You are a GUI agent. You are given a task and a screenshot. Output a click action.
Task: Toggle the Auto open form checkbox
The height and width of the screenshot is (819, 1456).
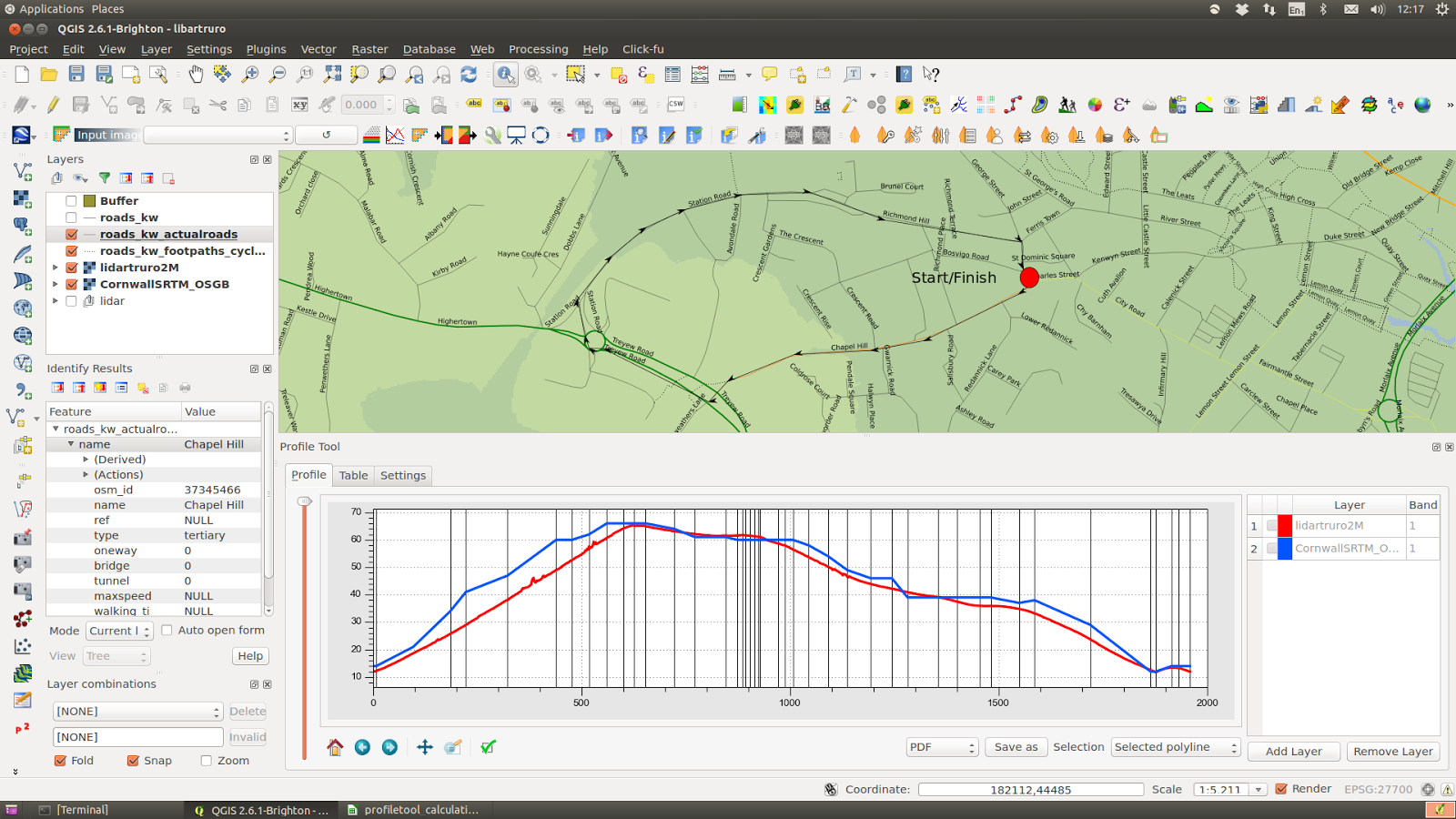(167, 630)
